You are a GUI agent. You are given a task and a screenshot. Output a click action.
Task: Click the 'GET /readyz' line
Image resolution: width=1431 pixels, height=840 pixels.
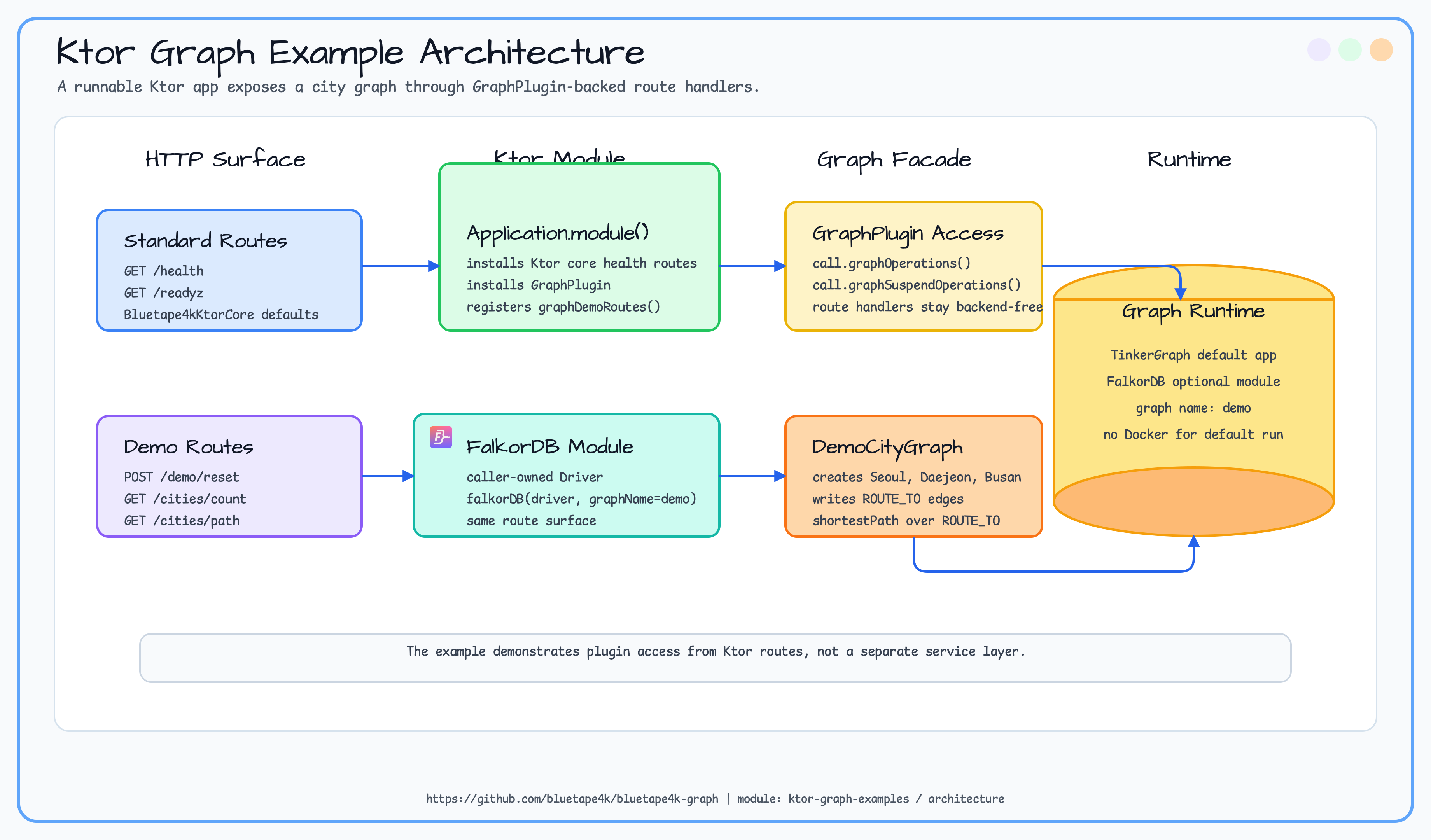164,292
